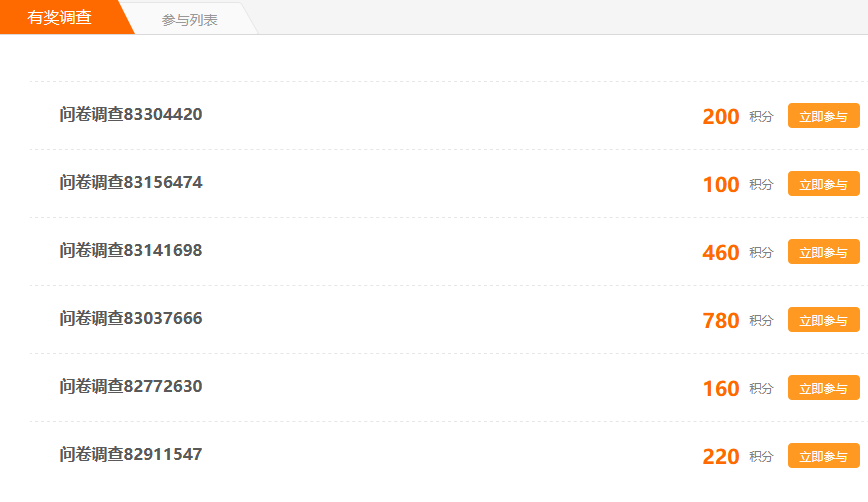Select the 160 积分 points amount
Viewport: 868px width, 502px height.
[x=721, y=389]
